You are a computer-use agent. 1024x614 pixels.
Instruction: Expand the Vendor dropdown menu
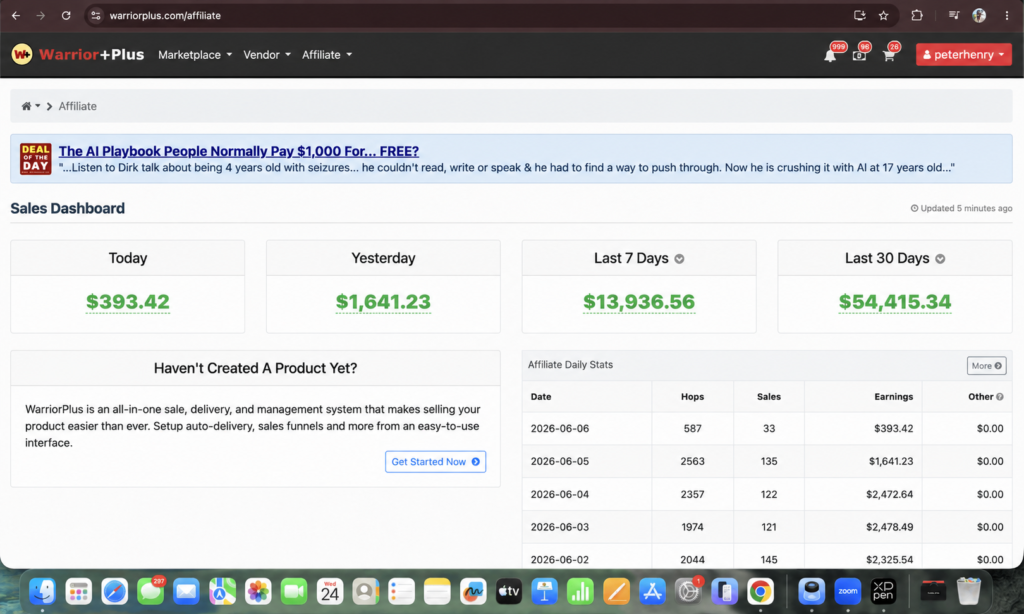[x=266, y=55]
